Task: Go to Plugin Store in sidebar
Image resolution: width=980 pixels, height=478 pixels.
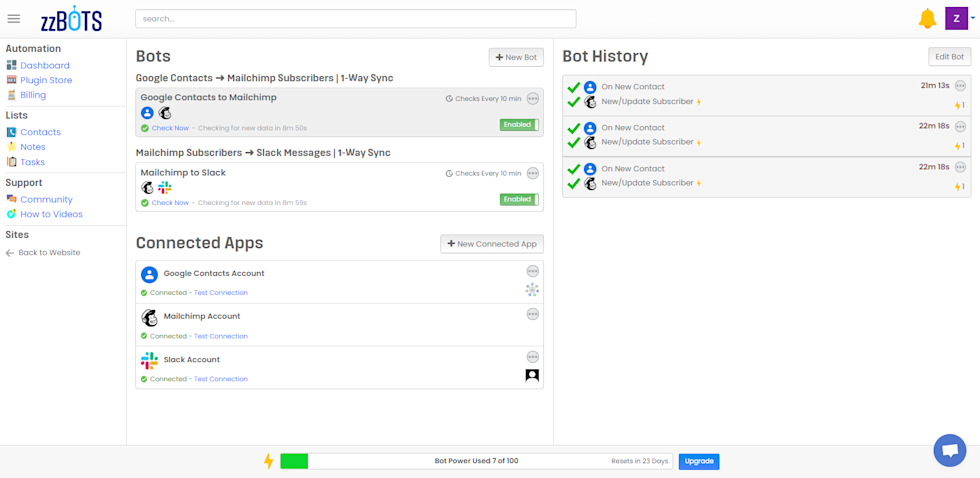Action: point(46,80)
